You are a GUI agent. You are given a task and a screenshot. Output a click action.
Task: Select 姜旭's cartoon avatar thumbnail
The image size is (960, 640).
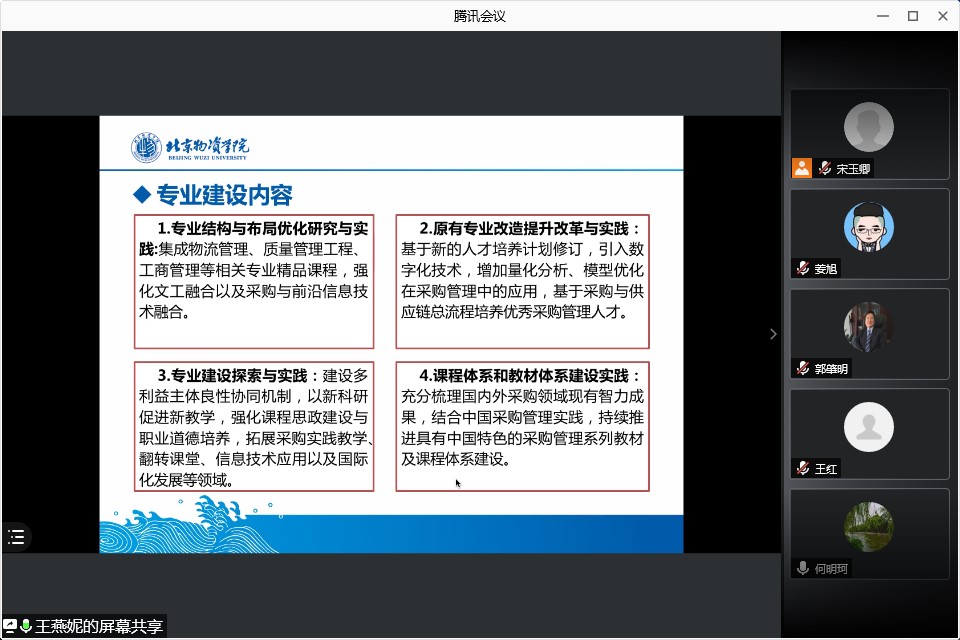point(868,227)
